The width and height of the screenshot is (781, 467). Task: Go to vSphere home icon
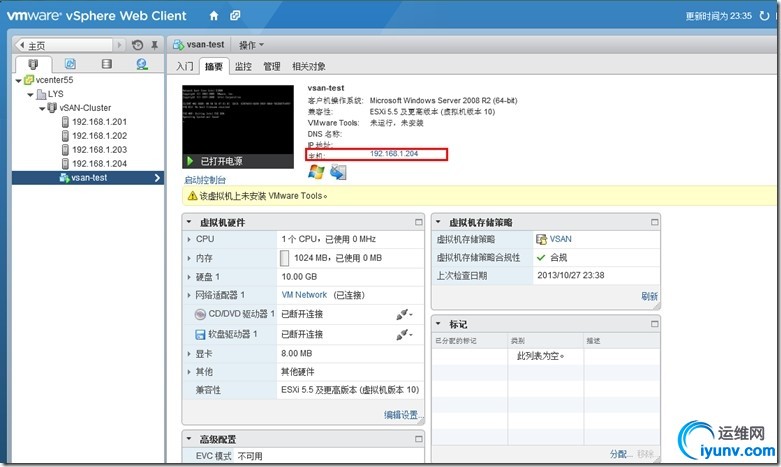[x=214, y=16]
